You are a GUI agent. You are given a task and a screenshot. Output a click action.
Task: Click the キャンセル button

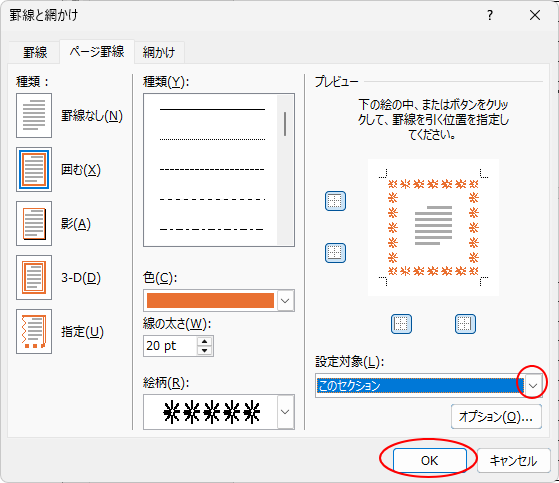pos(513,461)
